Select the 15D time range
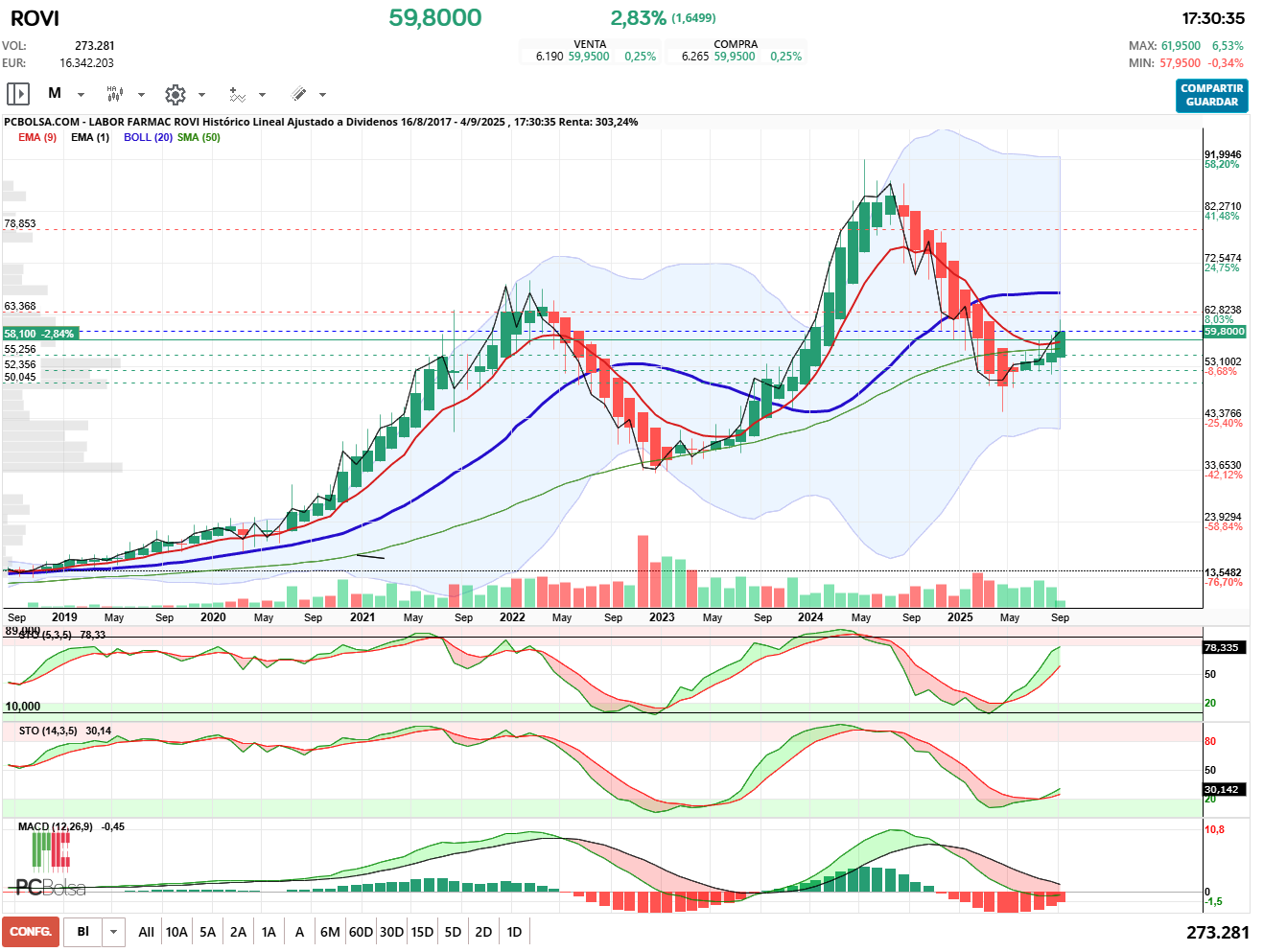The image size is (1263, 952). pos(422,932)
